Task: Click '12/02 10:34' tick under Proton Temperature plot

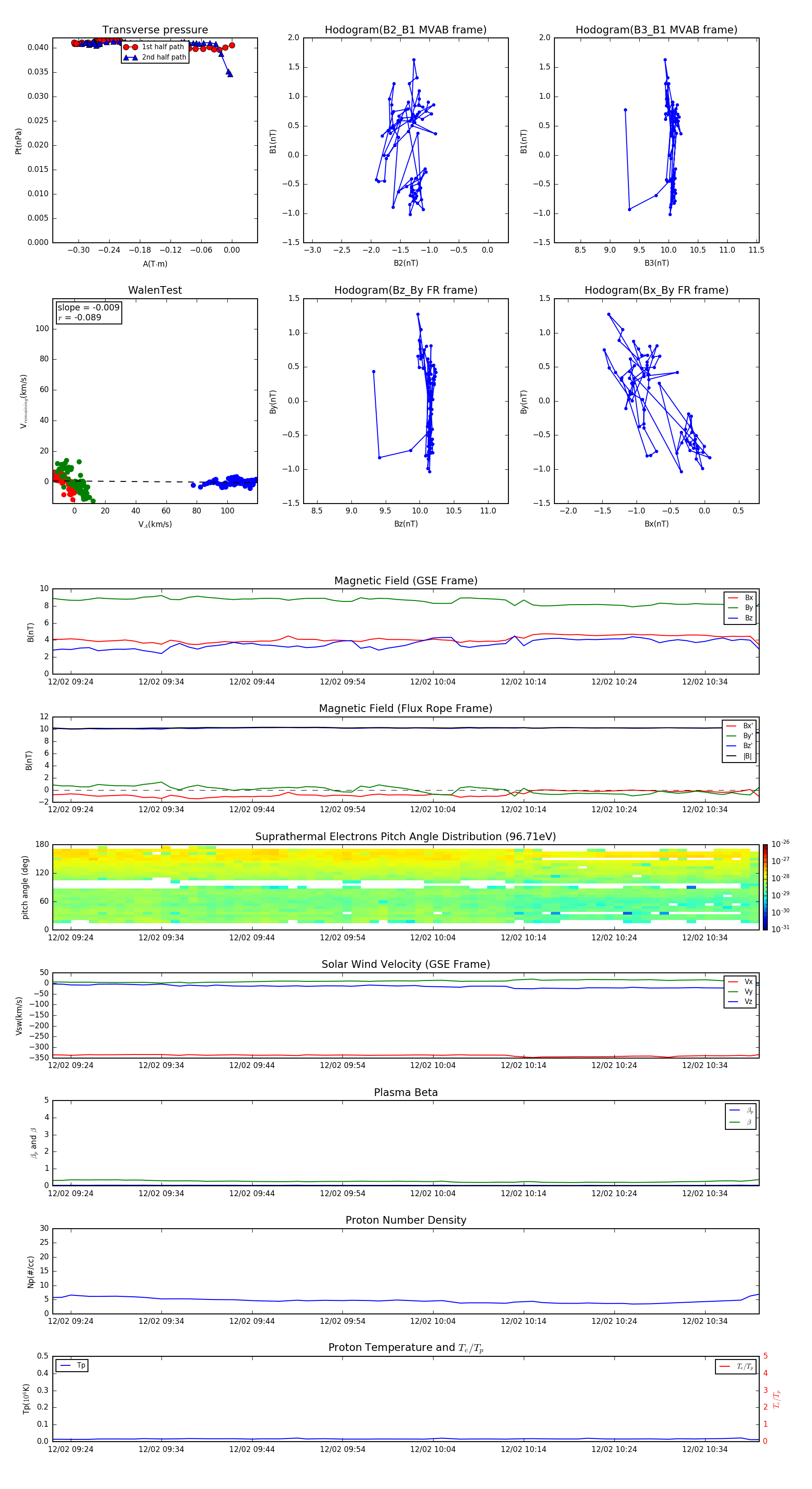Action: coord(705,1449)
